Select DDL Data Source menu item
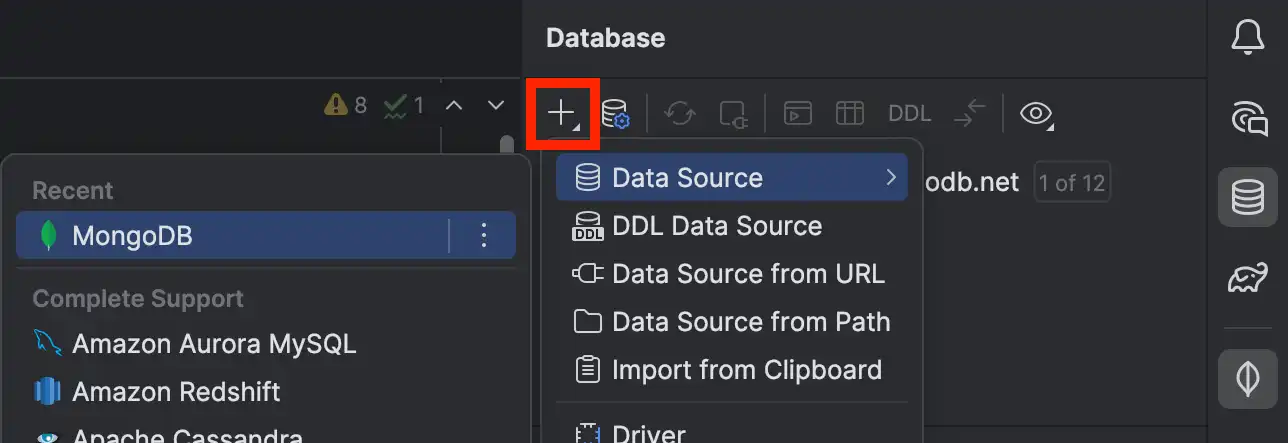 pyautogui.click(x=716, y=226)
